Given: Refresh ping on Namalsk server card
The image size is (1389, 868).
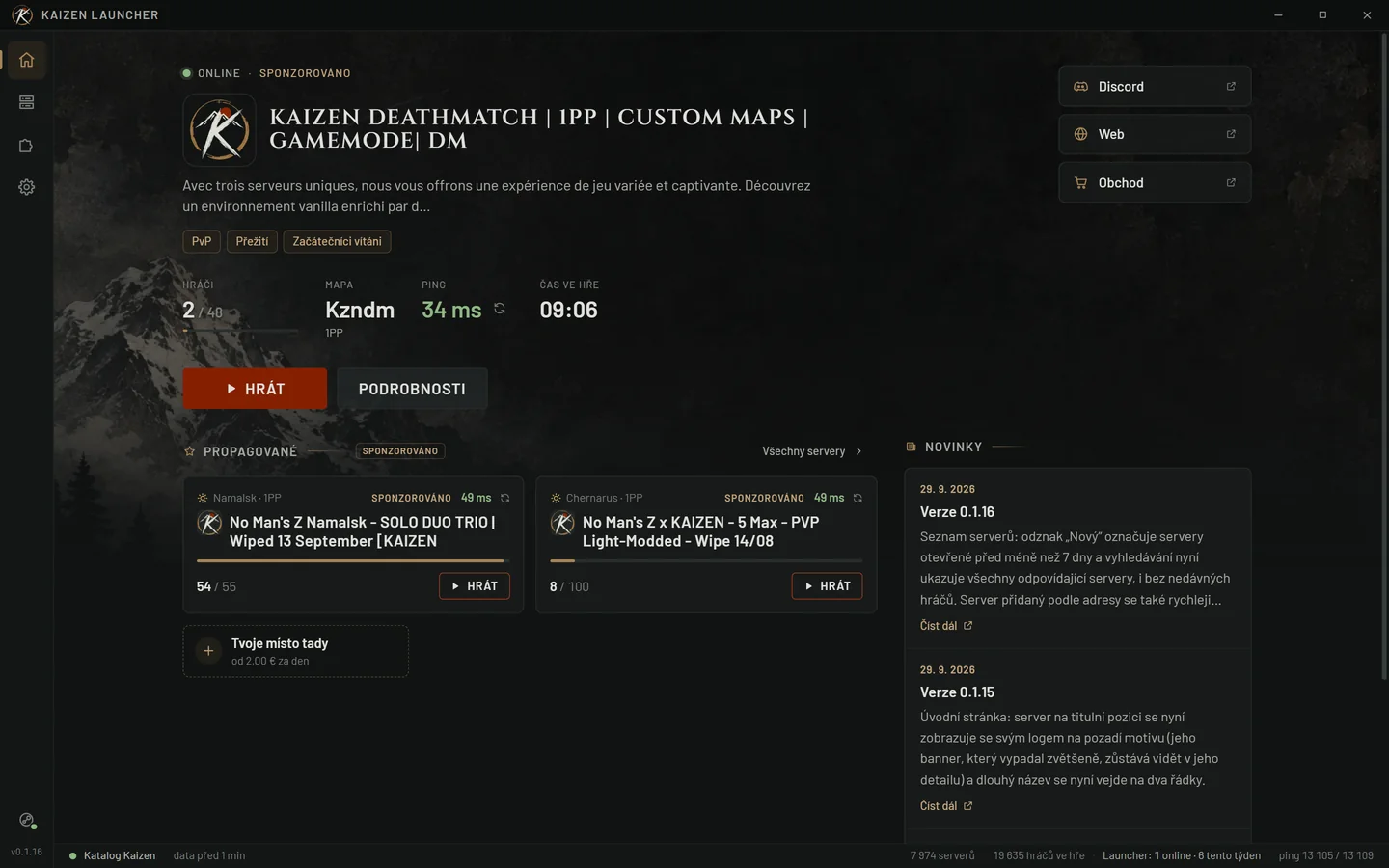Looking at the screenshot, I should click(x=504, y=499).
